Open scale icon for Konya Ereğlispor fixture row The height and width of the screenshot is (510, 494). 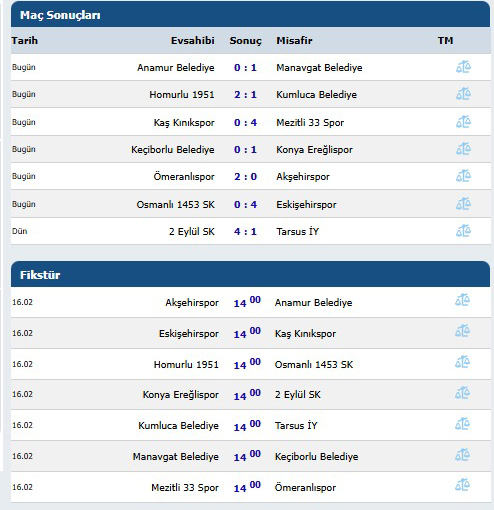coord(462,393)
